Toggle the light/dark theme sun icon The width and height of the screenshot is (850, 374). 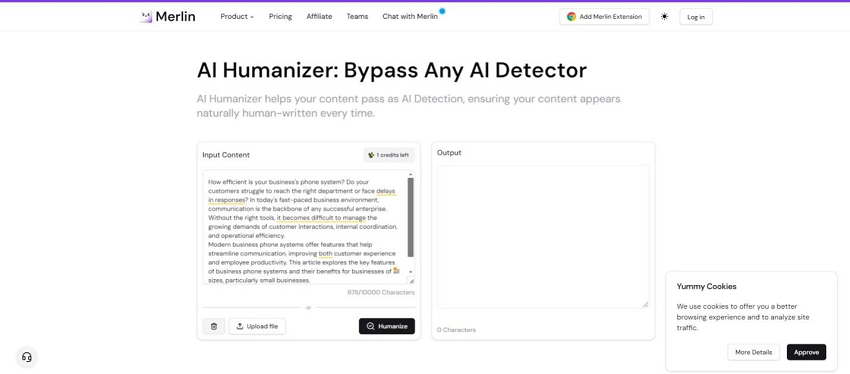pyautogui.click(x=665, y=16)
